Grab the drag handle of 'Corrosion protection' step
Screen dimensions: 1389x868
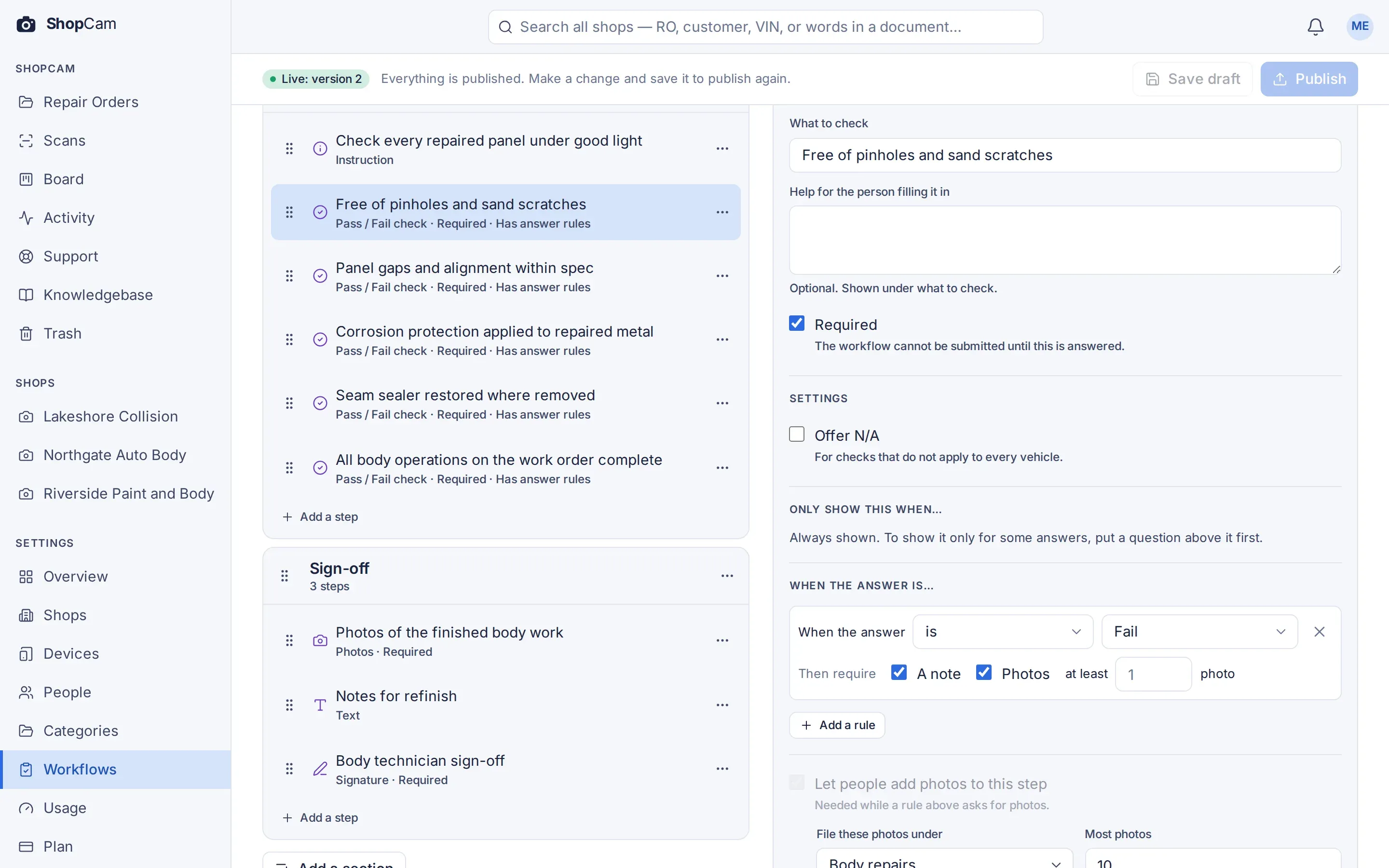coord(289,340)
